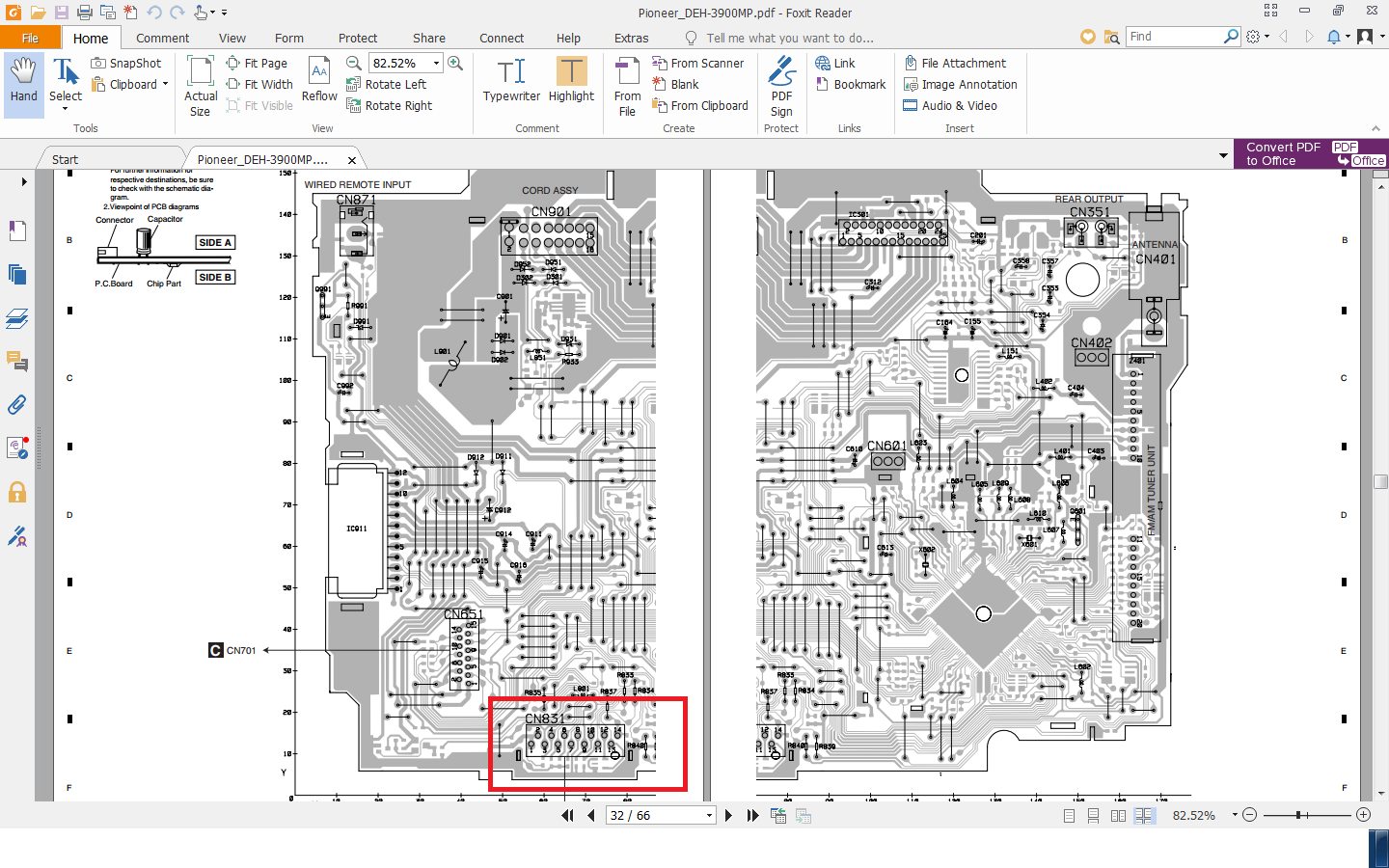
Task: Open the comments side panel
Action: point(17,362)
